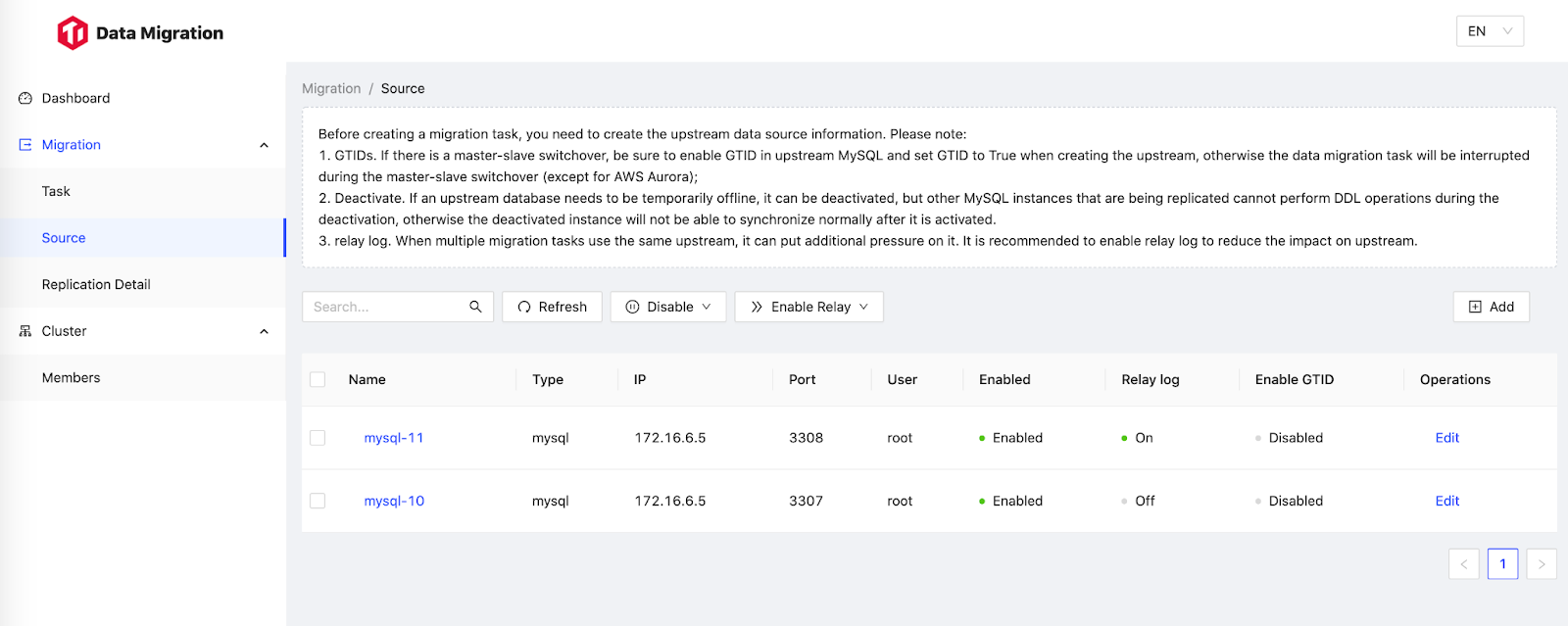Image resolution: width=1568 pixels, height=626 pixels.
Task: Collapse the Cluster sidebar section chevron
Action: [x=264, y=331]
